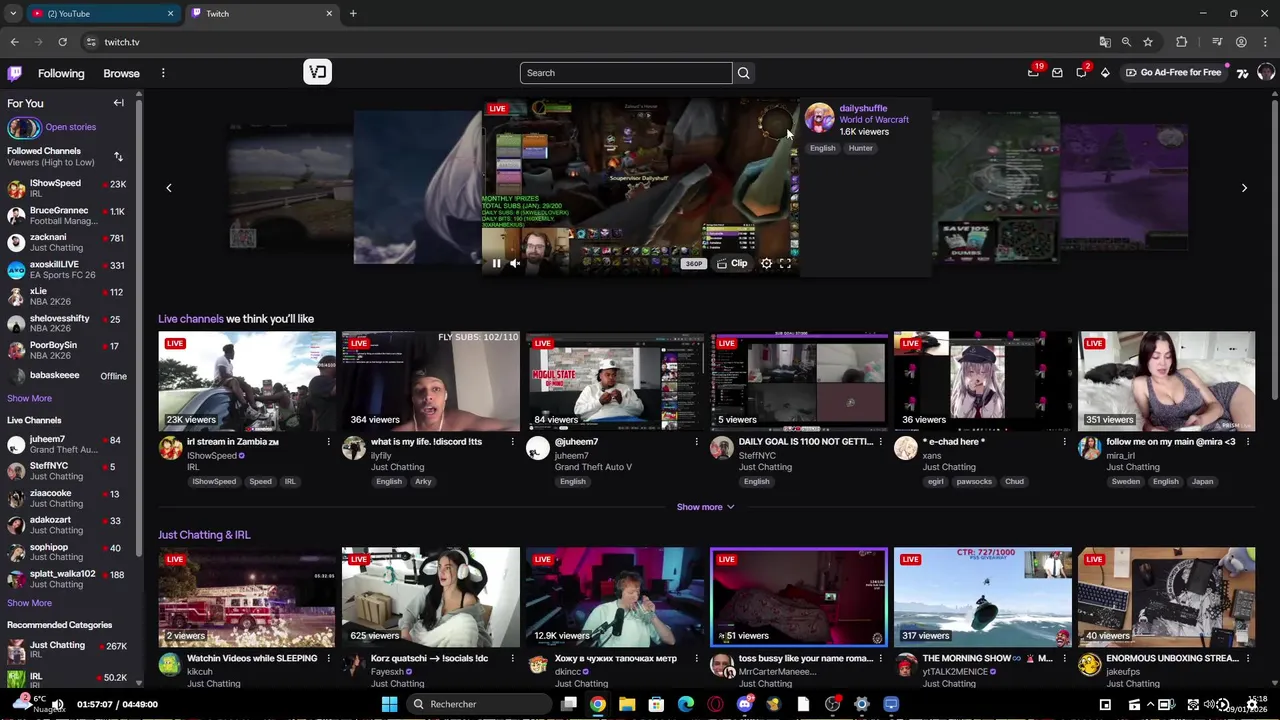Expand Show more live channels section
The image size is (1280, 720).
(x=705, y=507)
